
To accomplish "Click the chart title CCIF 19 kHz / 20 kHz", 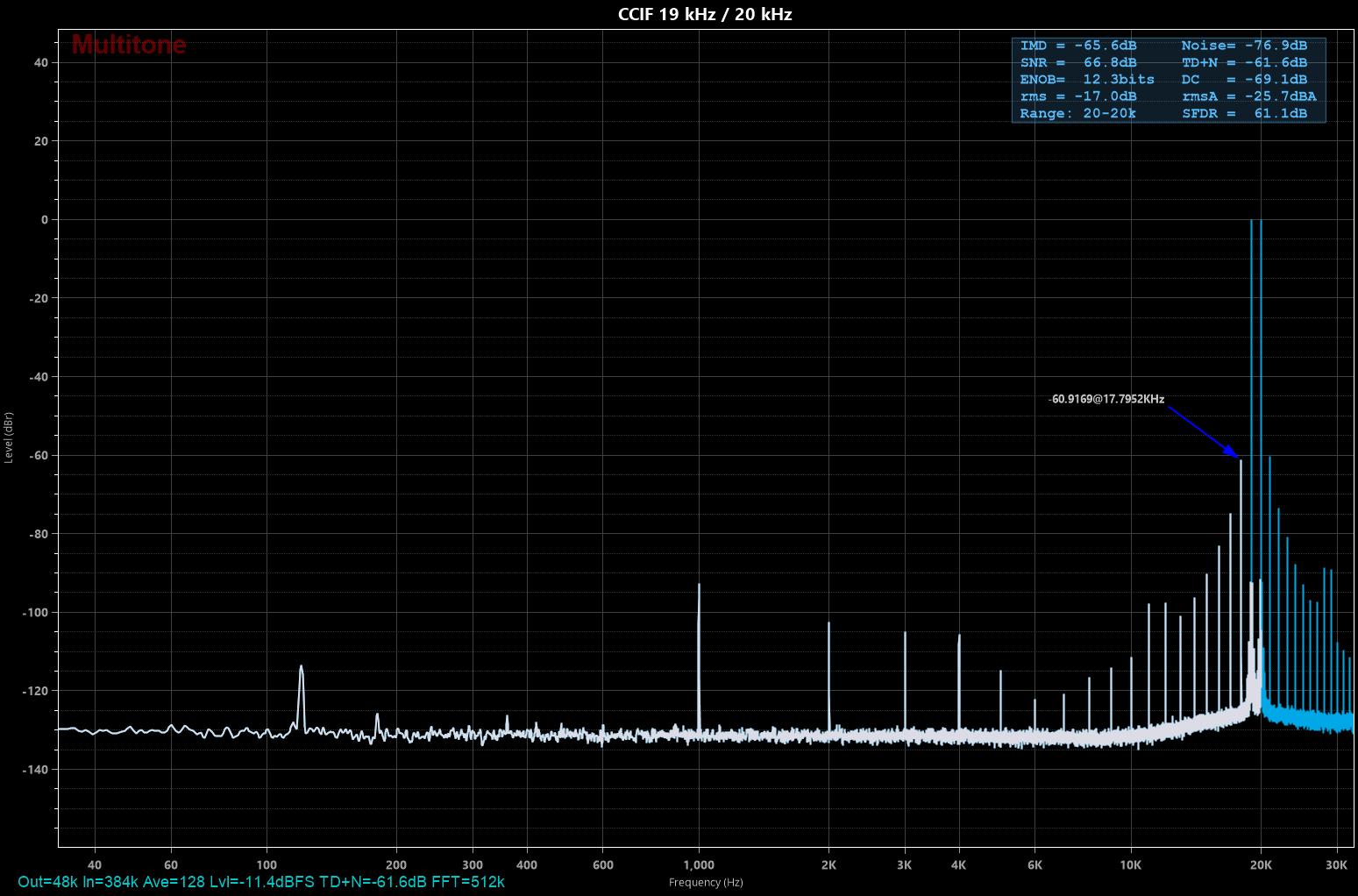I will point(705,14).
